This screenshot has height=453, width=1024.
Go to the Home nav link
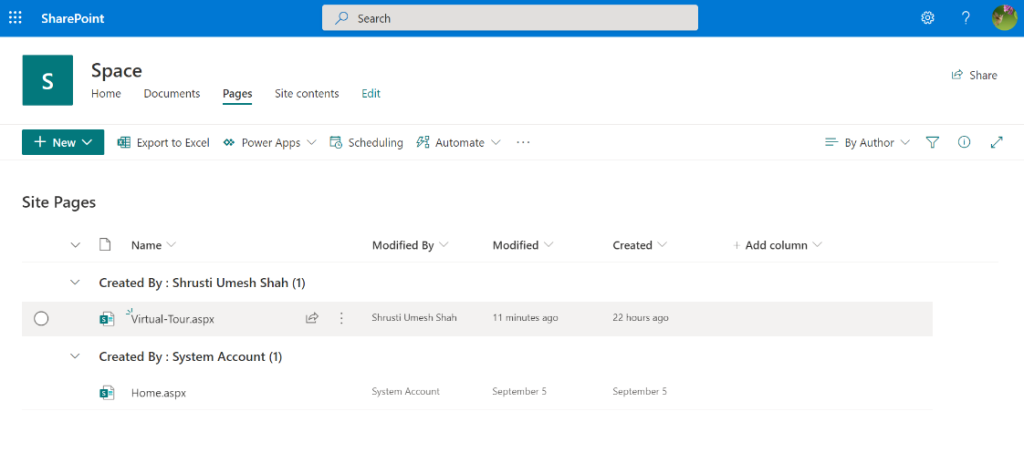[x=106, y=93]
